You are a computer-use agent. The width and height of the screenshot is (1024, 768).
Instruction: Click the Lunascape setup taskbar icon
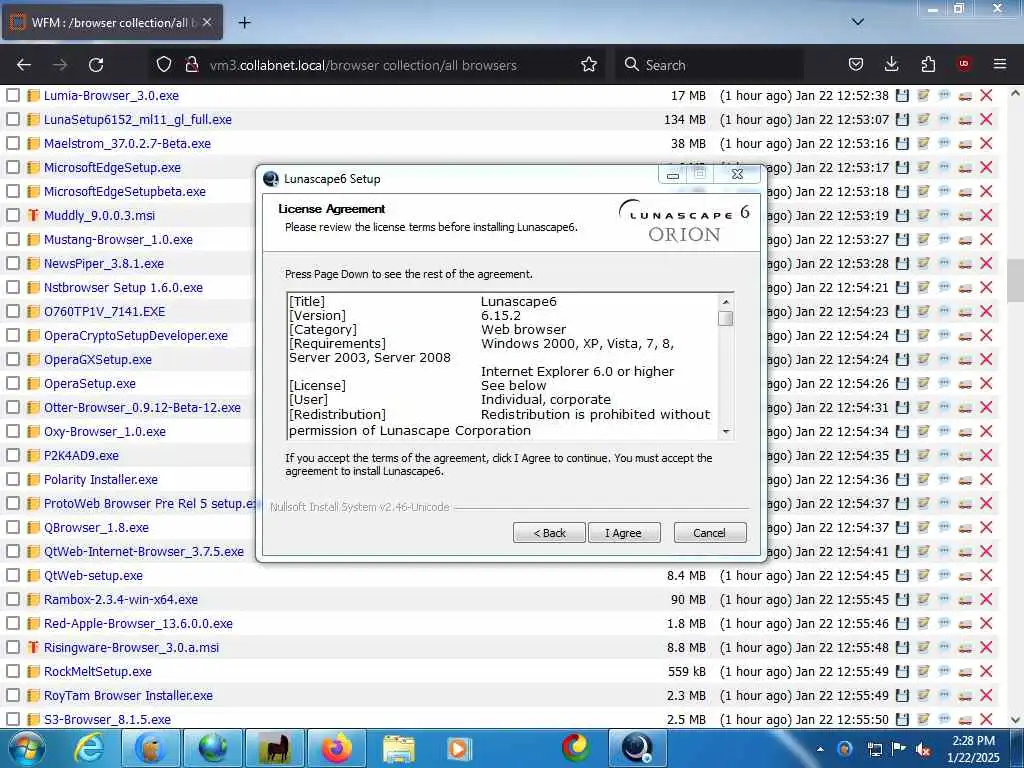[x=637, y=748]
